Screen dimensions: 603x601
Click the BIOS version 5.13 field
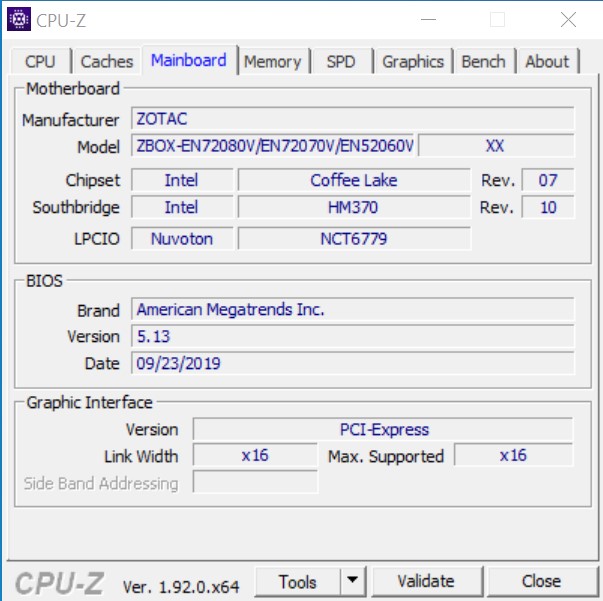click(x=352, y=336)
